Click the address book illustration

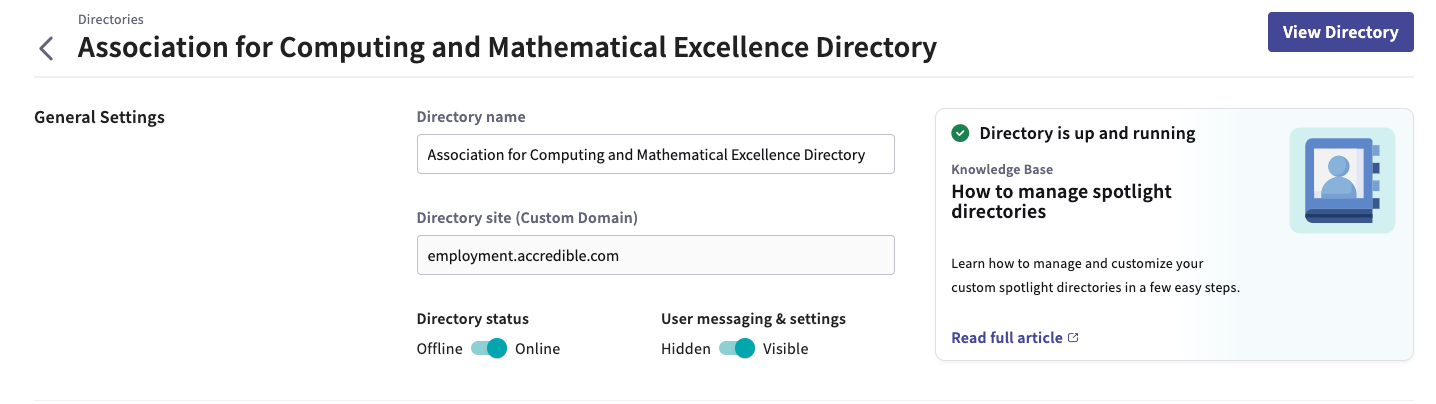point(1342,180)
